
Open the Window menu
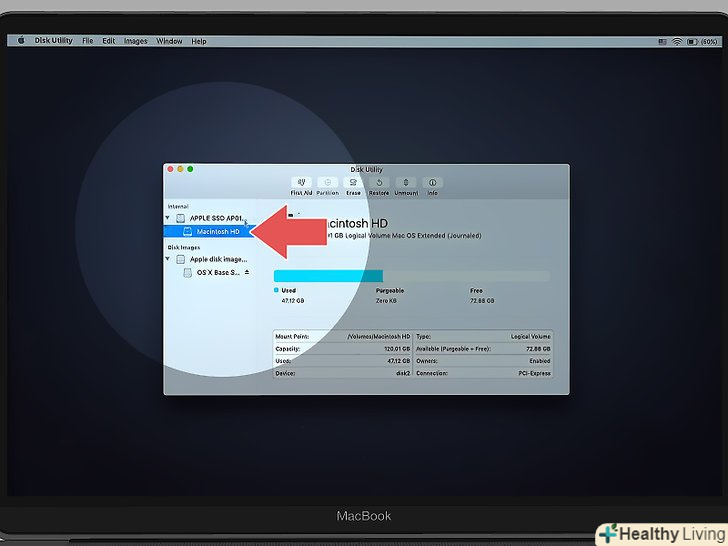click(x=169, y=41)
